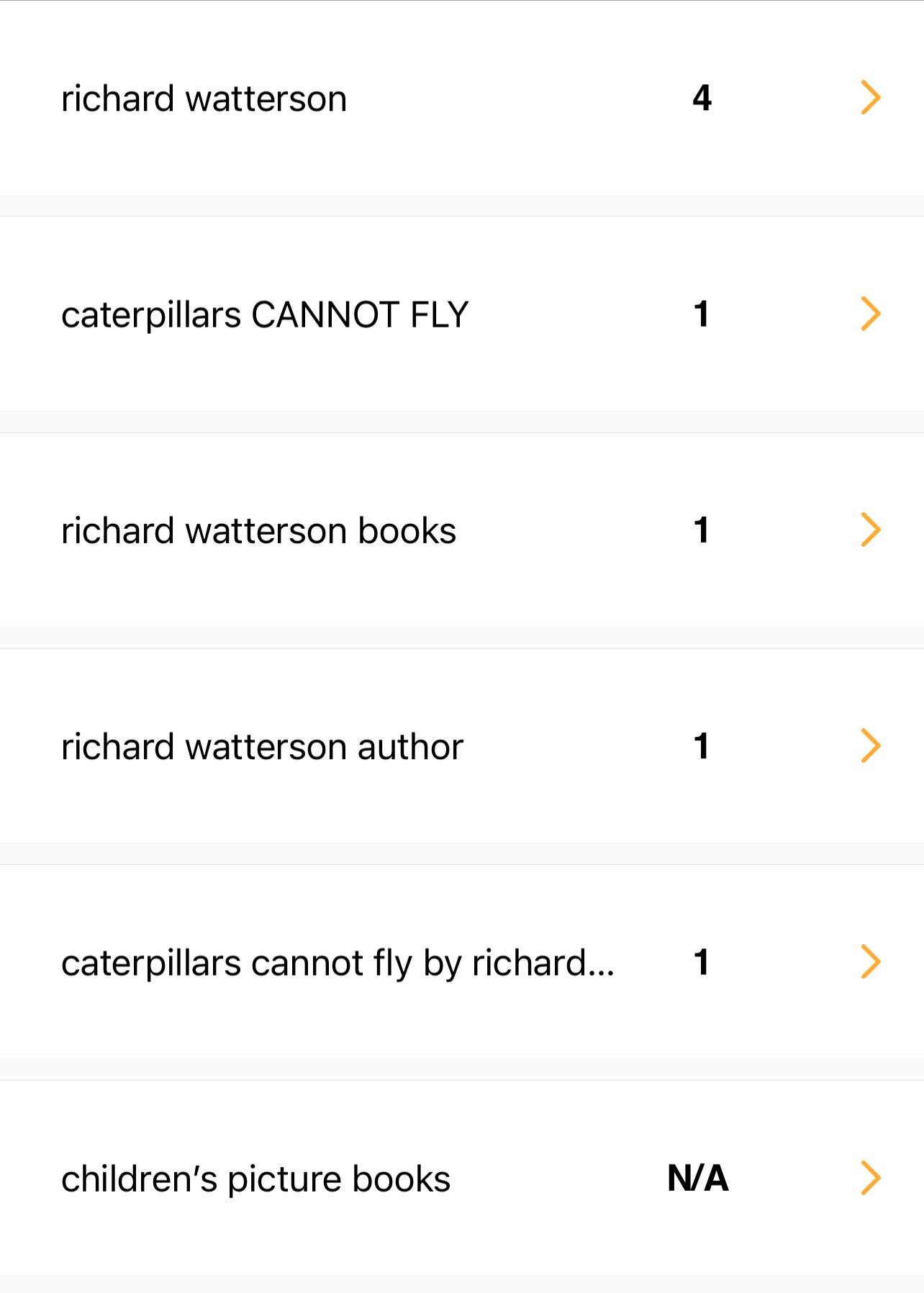The height and width of the screenshot is (1293, 924).
Task: Expand 'richard watterson books' using its orange chevron
Action: pyautogui.click(x=871, y=530)
